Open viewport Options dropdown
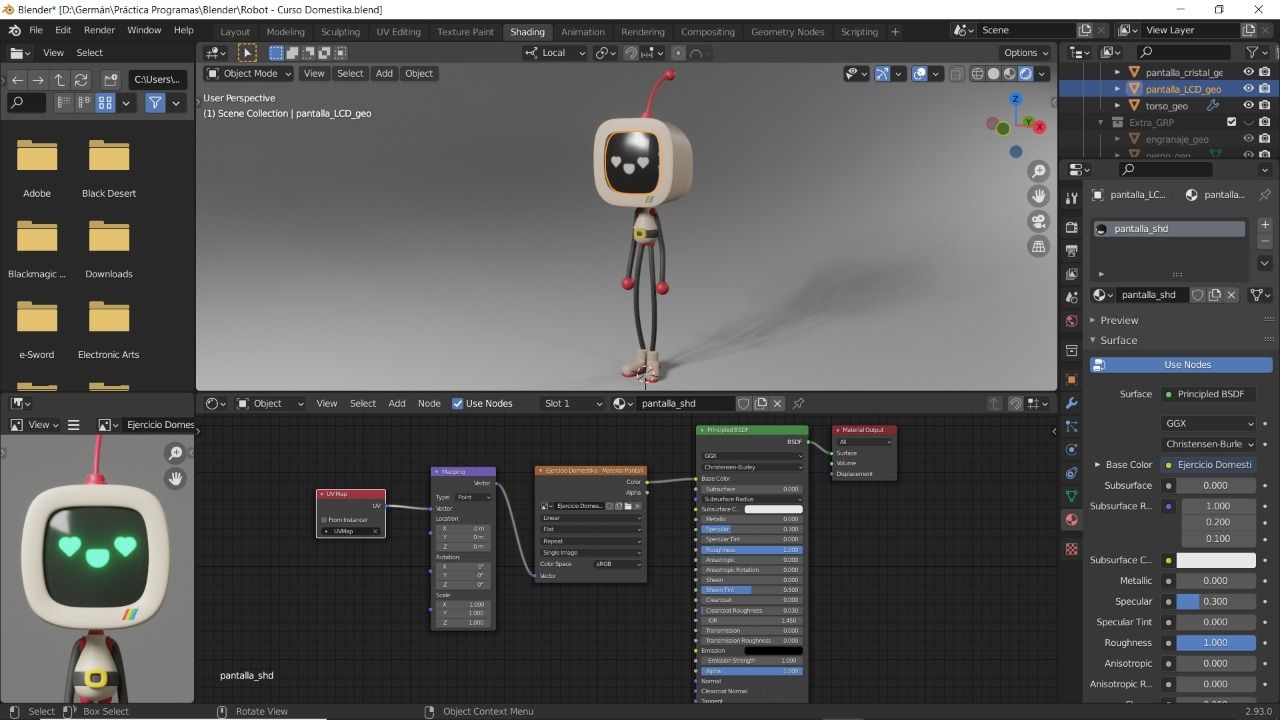1280x720 pixels. tap(1026, 53)
